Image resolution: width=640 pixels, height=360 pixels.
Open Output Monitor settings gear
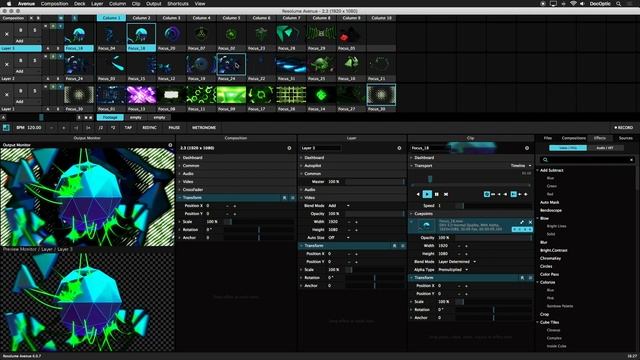[170, 145]
